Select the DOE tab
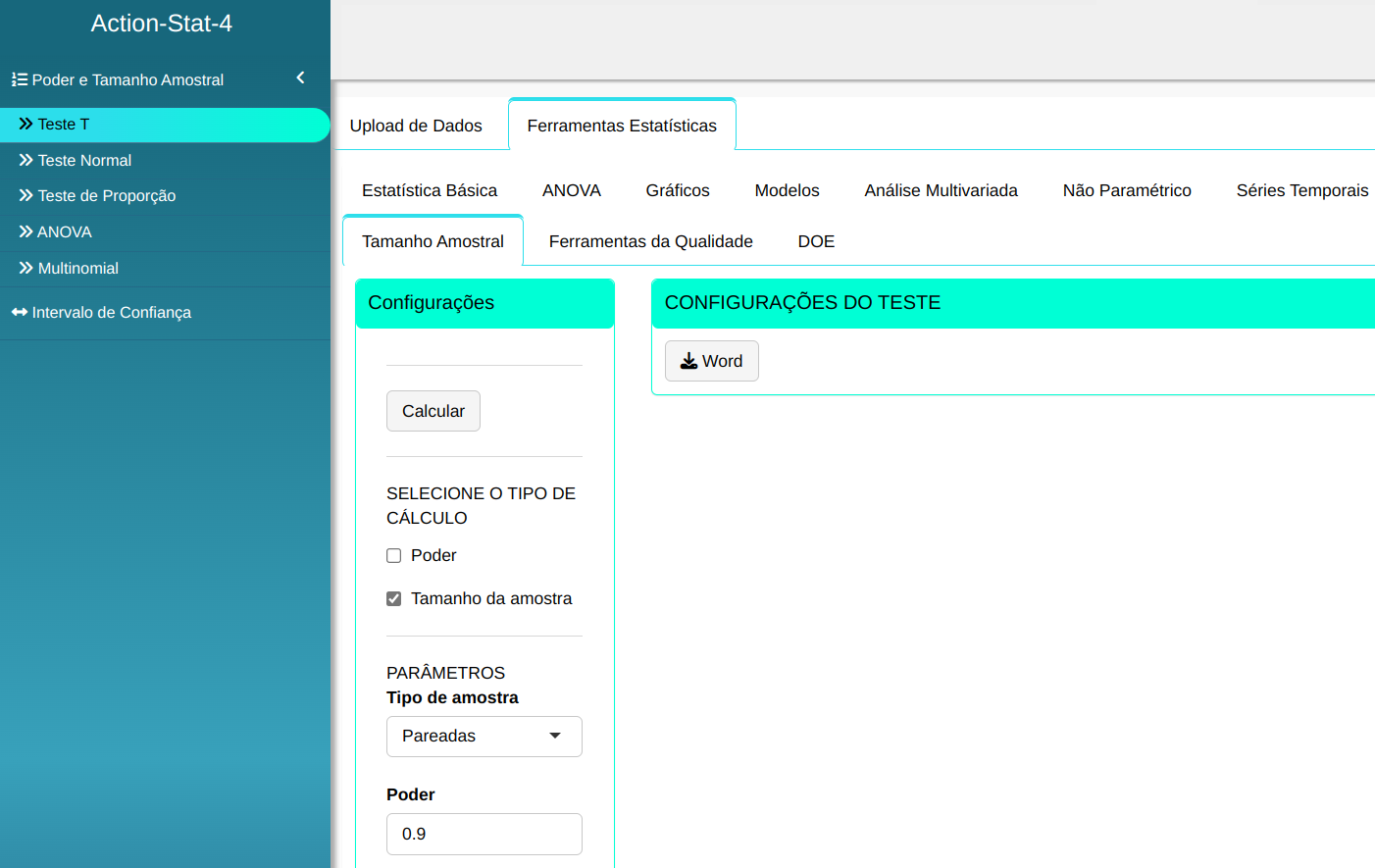 coord(816,241)
